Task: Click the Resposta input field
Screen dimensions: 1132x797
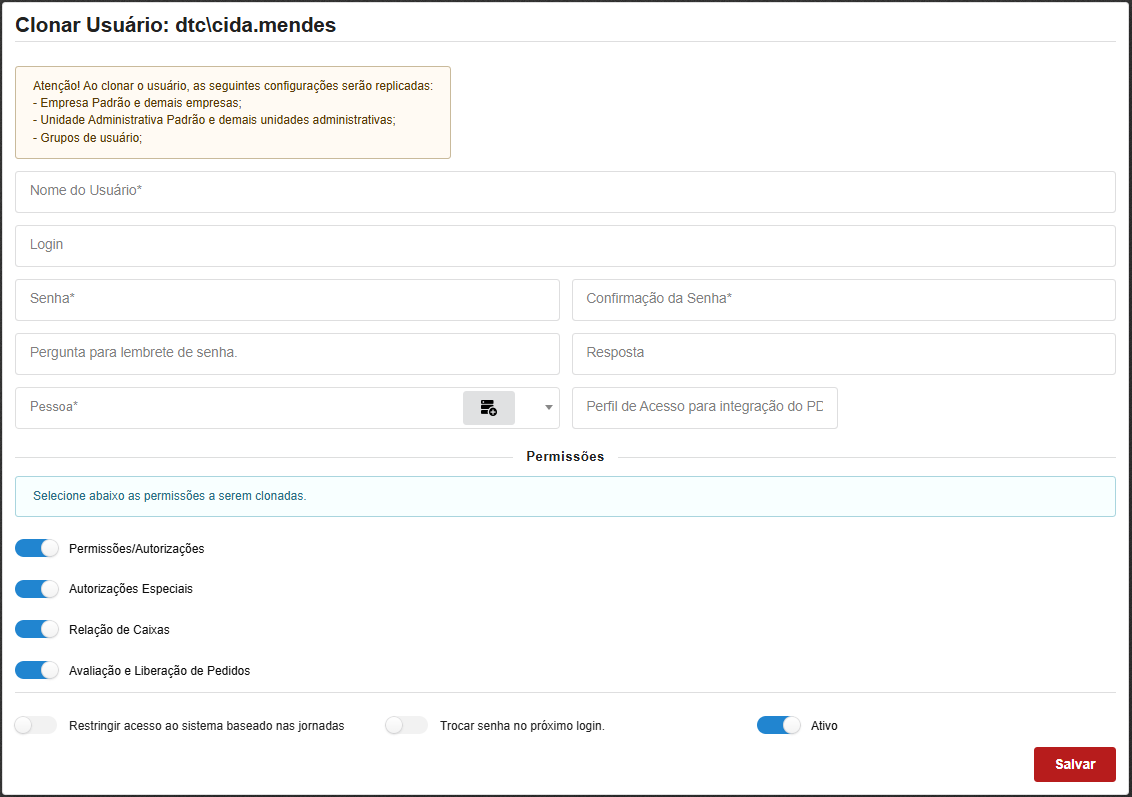Action: 843,354
